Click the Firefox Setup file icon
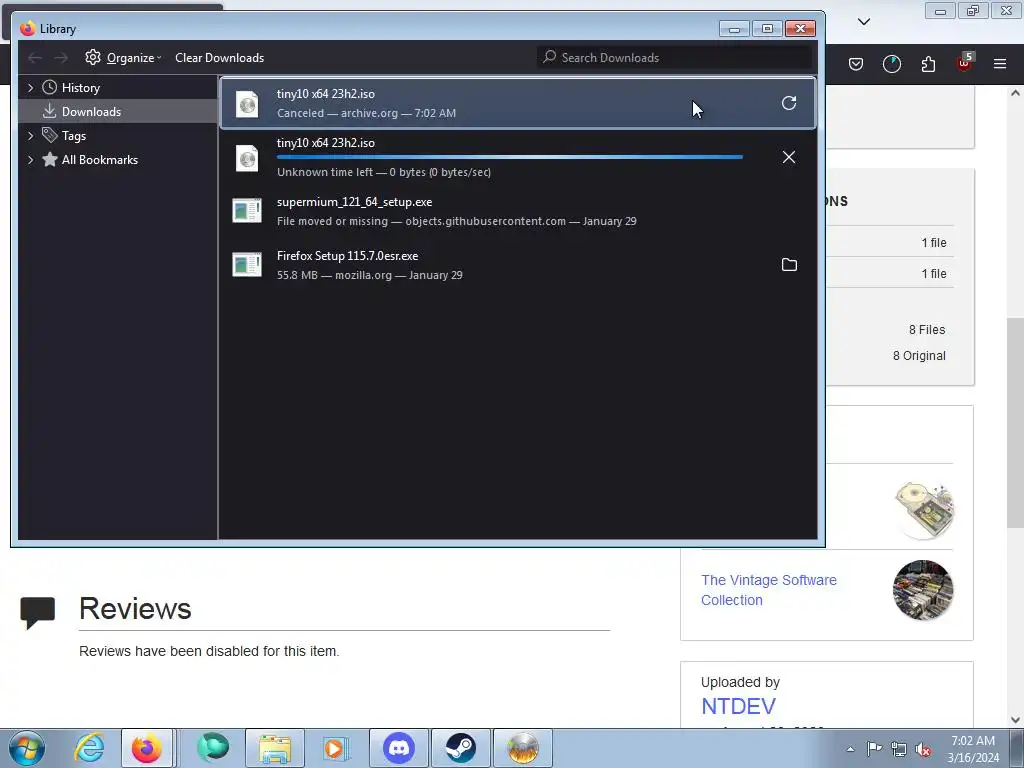Image resolution: width=1024 pixels, height=768 pixels. point(247,264)
